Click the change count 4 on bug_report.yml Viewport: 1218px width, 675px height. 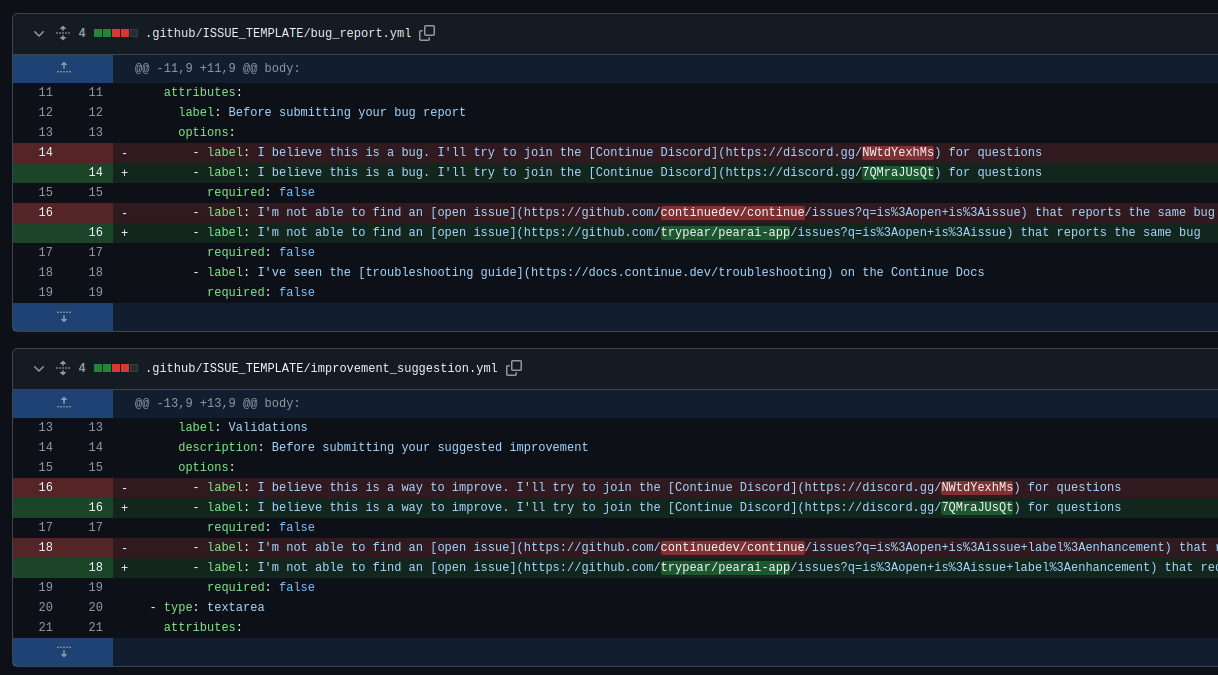82,32
